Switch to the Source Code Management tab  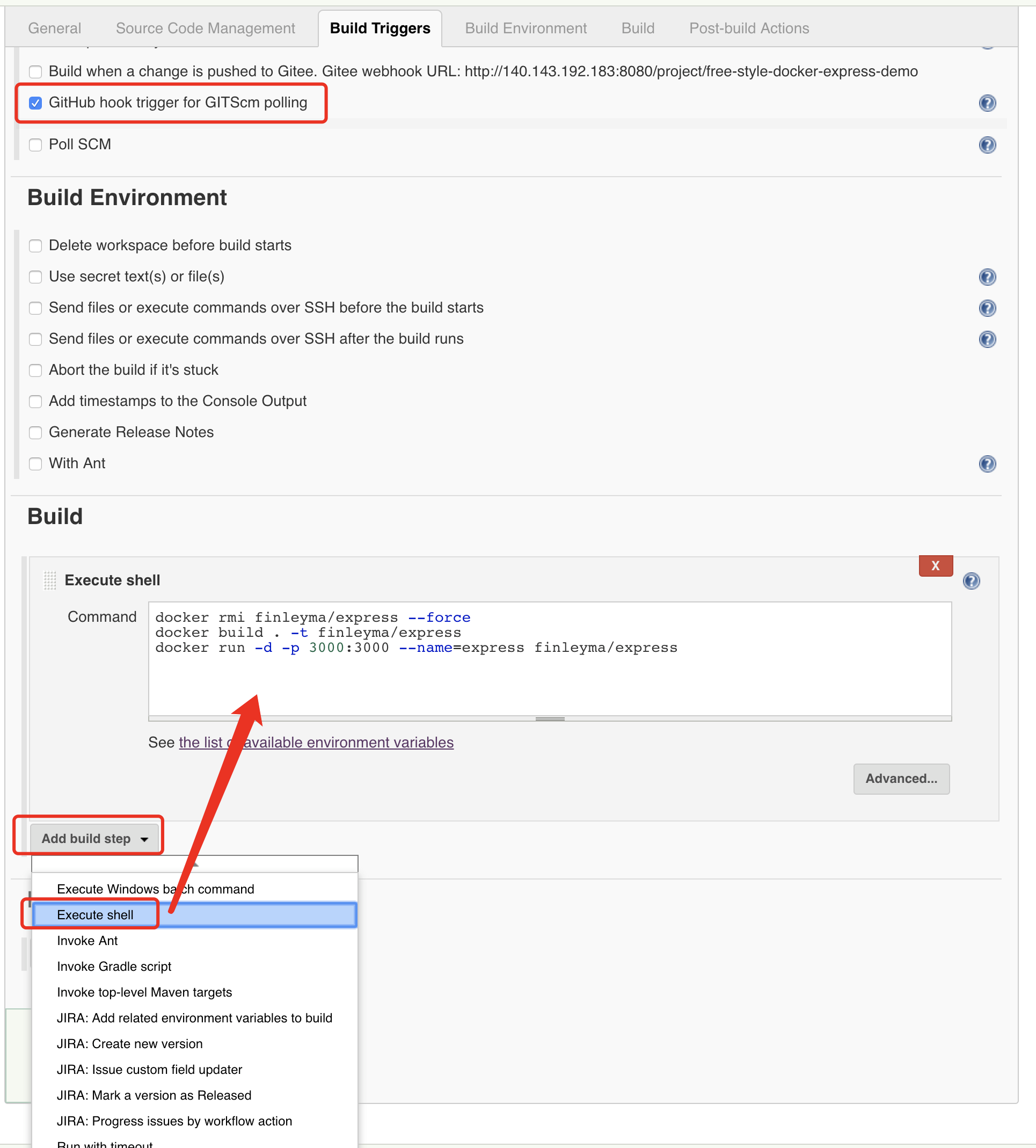(x=206, y=28)
